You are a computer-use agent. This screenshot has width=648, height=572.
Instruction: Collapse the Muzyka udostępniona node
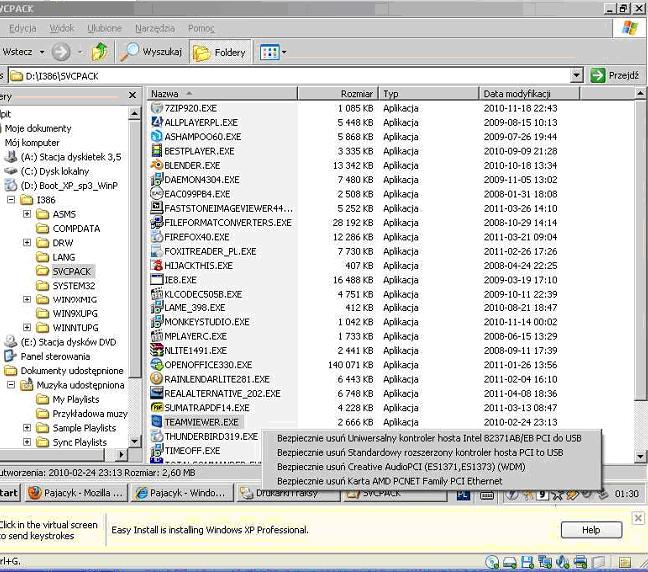[11, 385]
